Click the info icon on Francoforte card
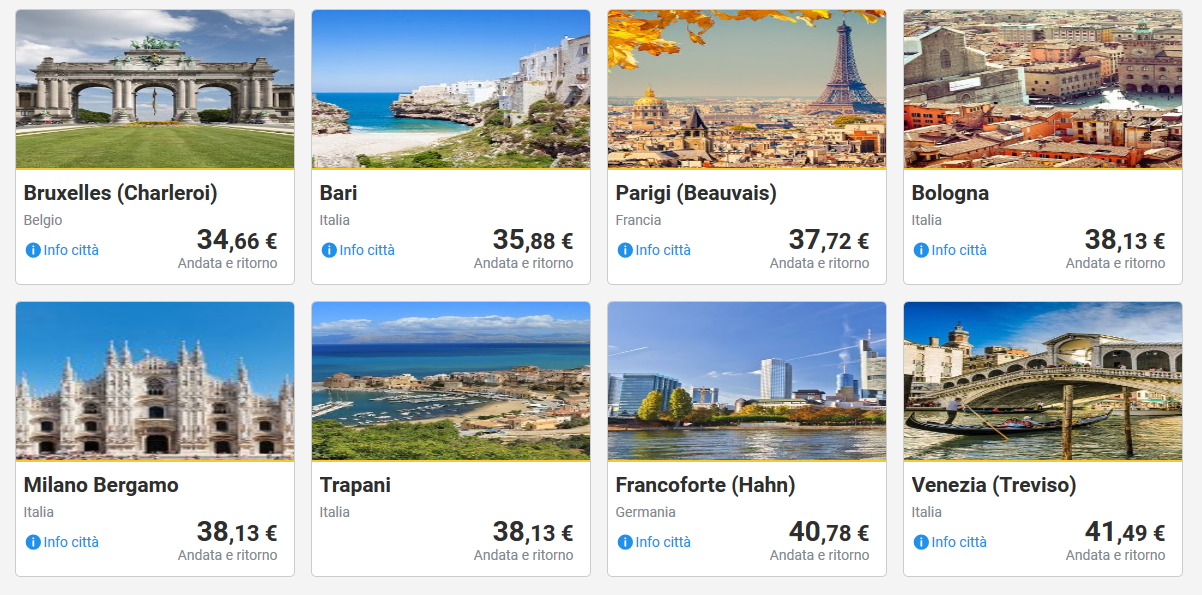 [x=625, y=542]
